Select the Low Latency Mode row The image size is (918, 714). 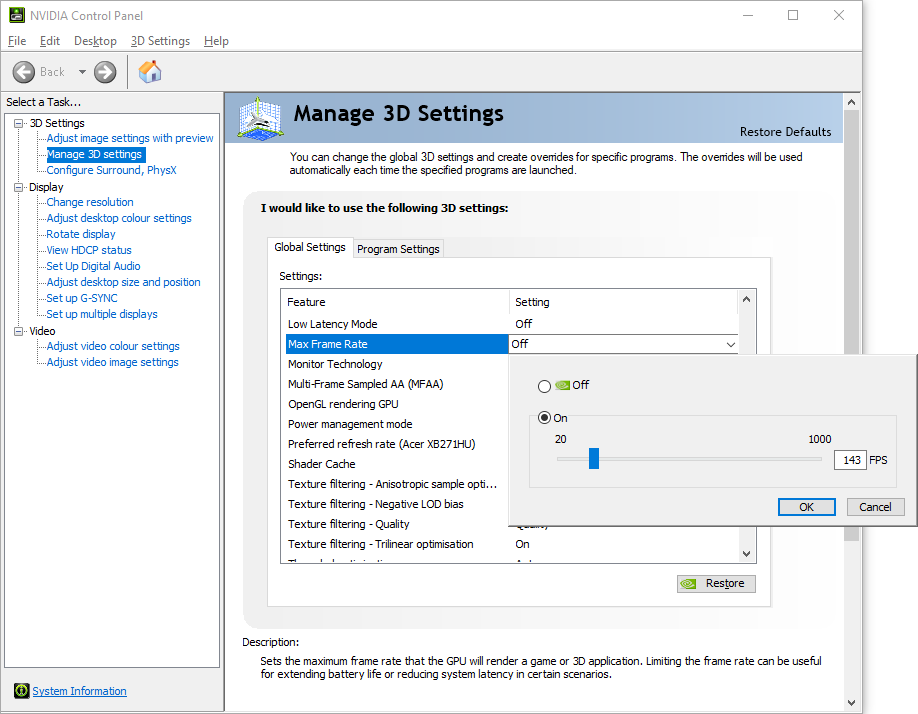click(512, 324)
